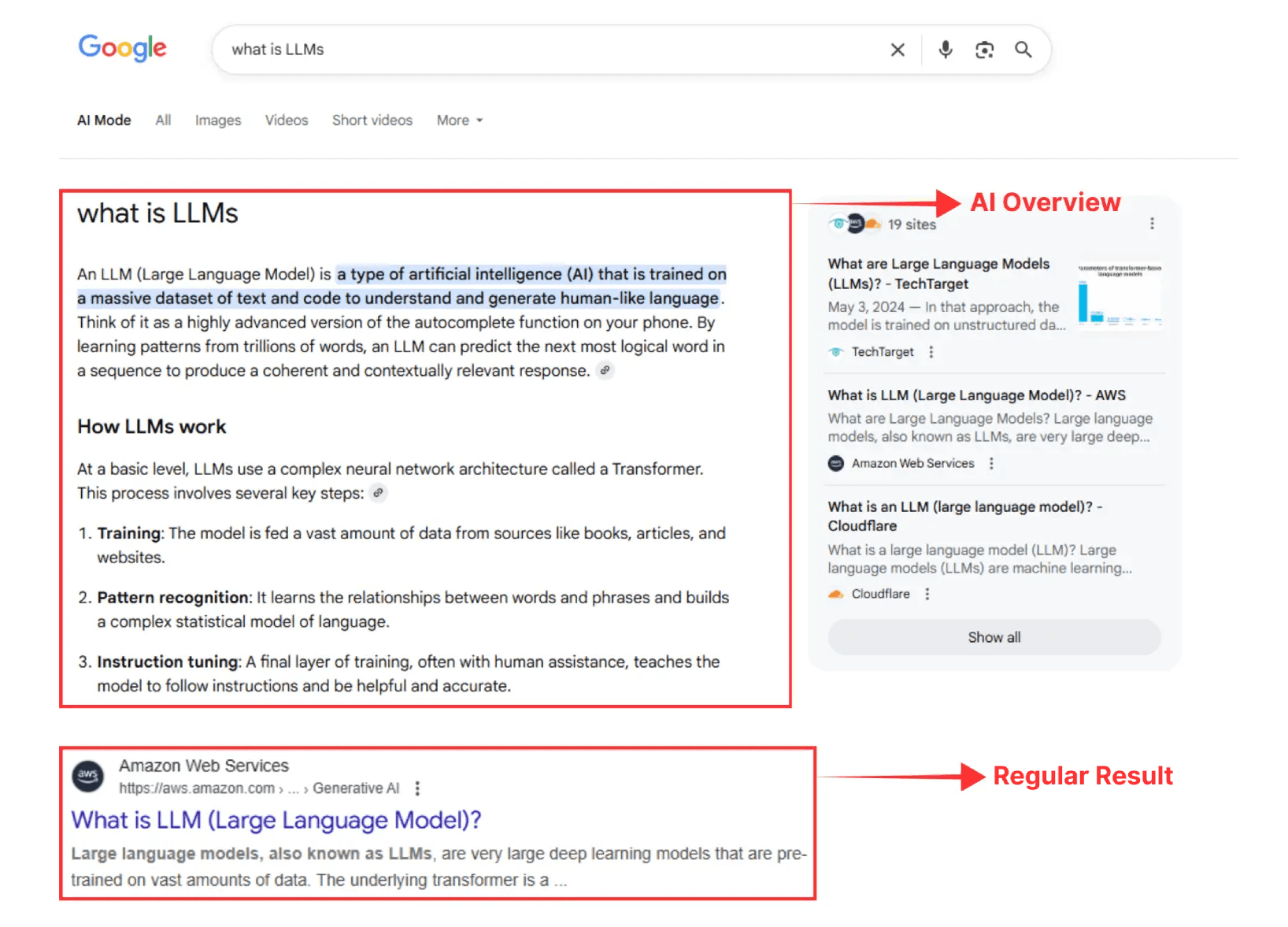Click the 'what is LLMs' overview heading
Image resolution: width=1288 pixels, height=927 pixels.
pos(157,213)
